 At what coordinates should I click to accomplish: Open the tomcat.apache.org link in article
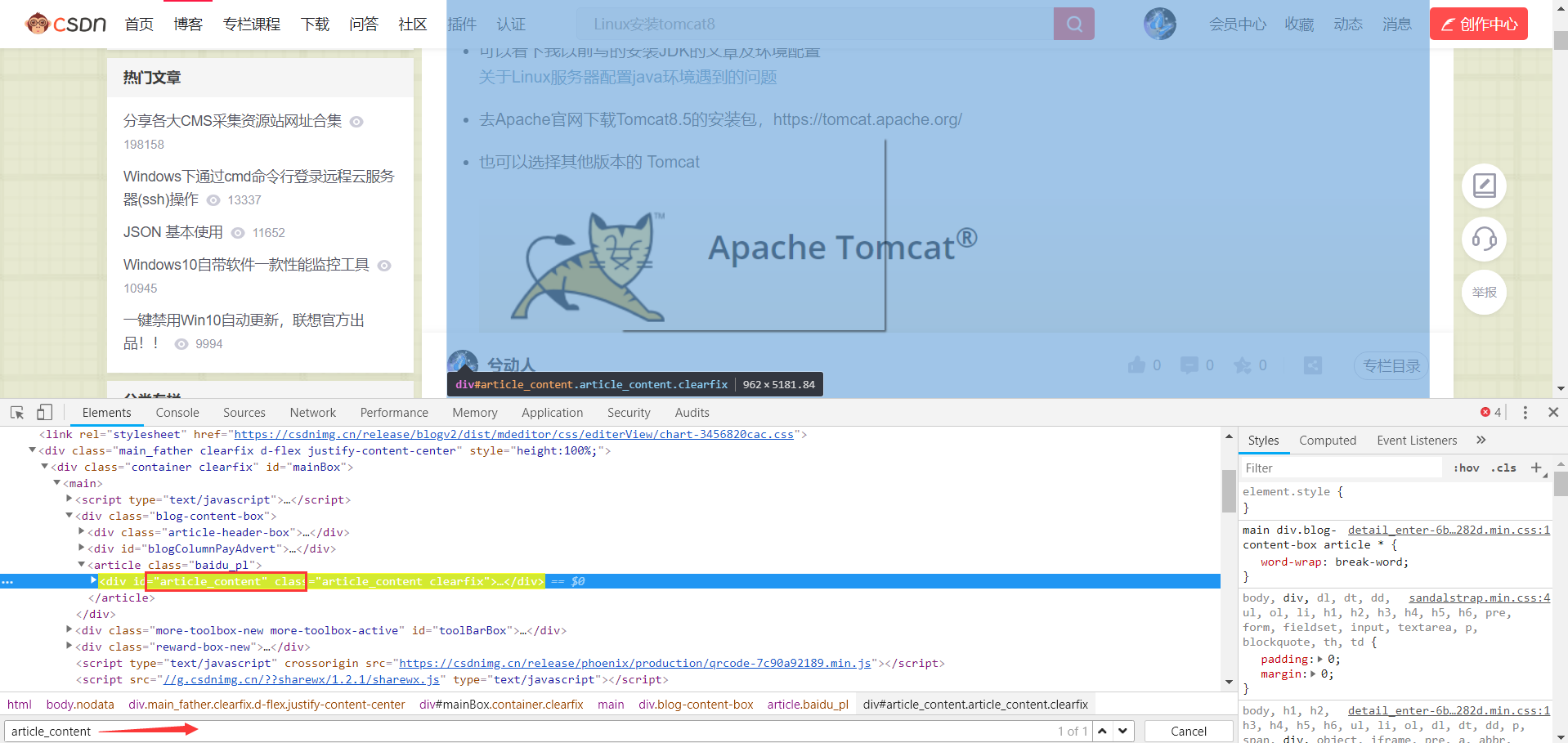(x=867, y=119)
